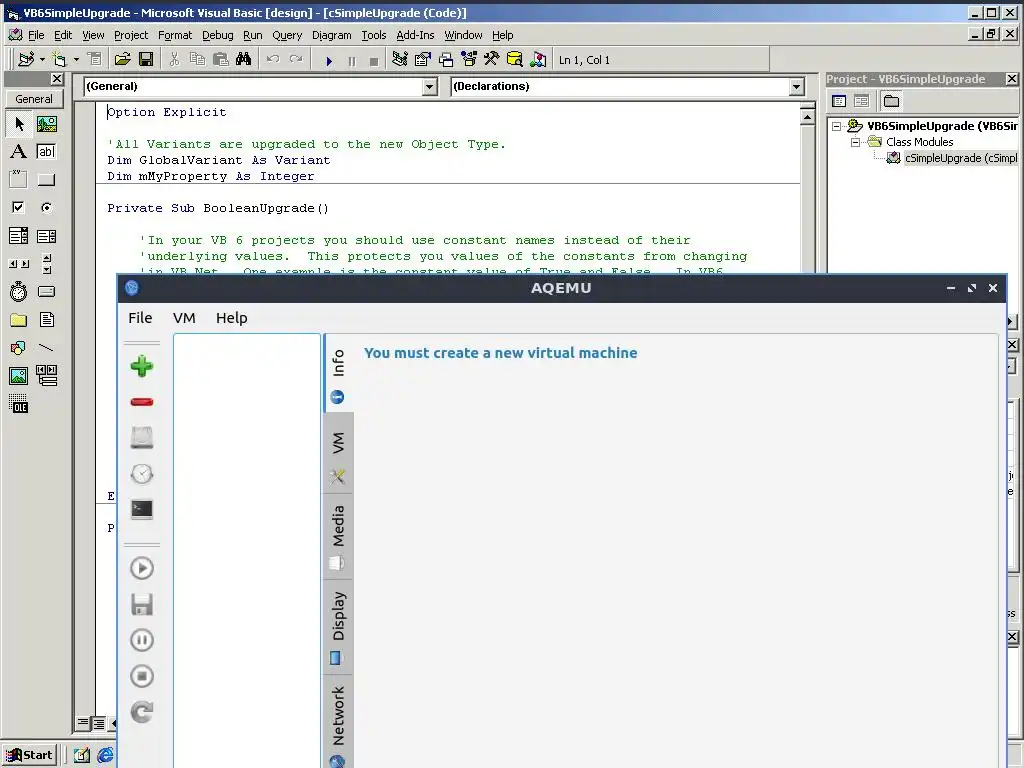Open the (Declarations) procedure dropdown
The height and width of the screenshot is (768, 1024).
(x=796, y=87)
